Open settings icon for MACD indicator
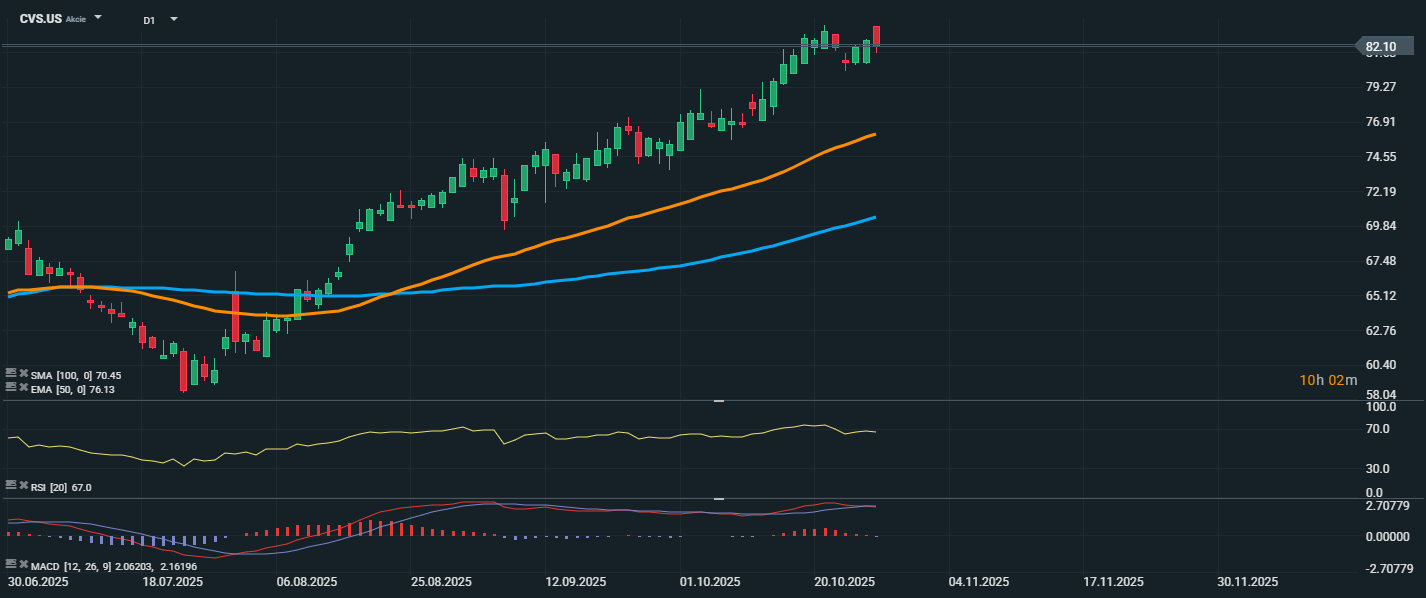Viewport: 1426px width, 598px height. click(11, 565)
